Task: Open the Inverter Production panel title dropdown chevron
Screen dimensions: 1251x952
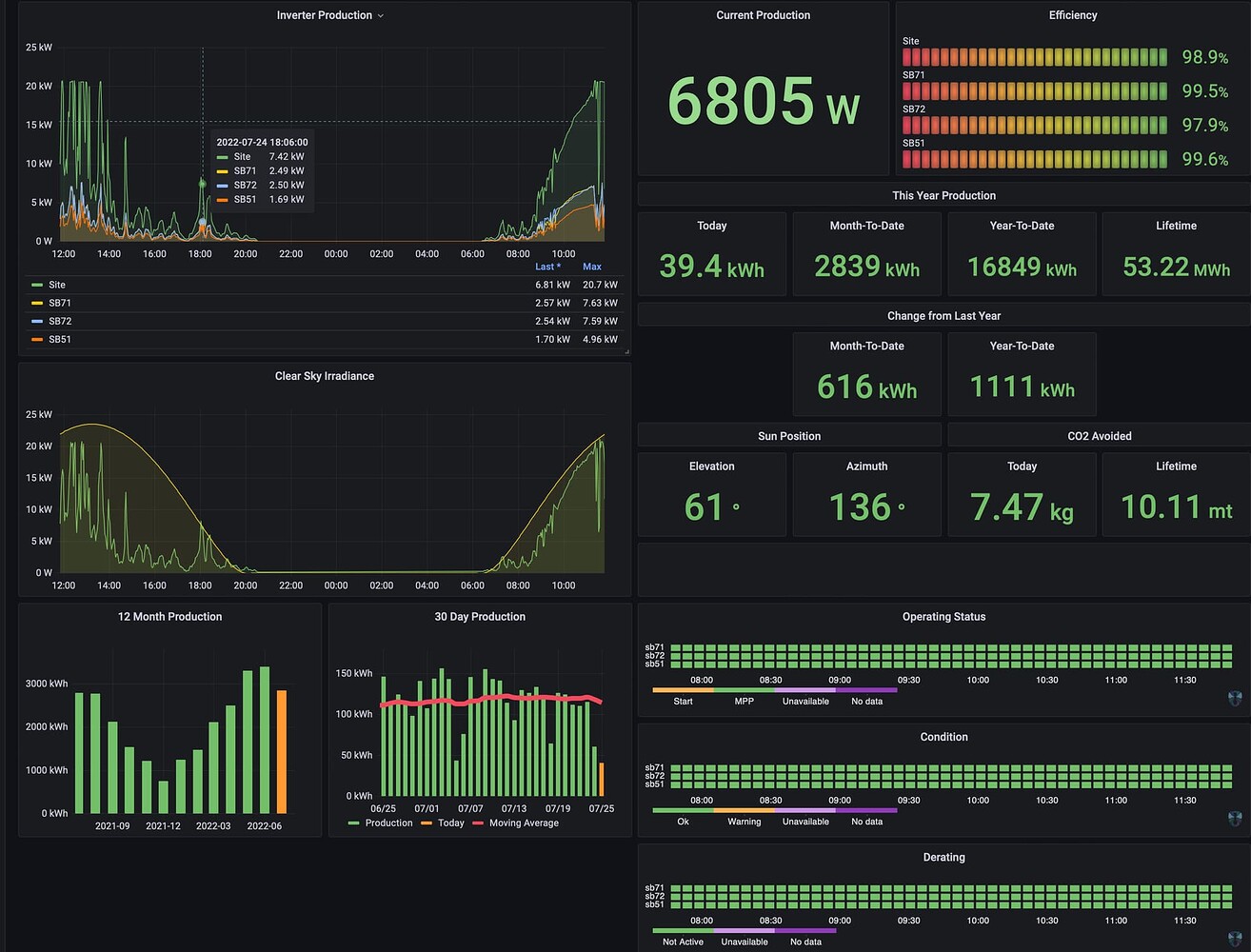Action: (381, 16)
